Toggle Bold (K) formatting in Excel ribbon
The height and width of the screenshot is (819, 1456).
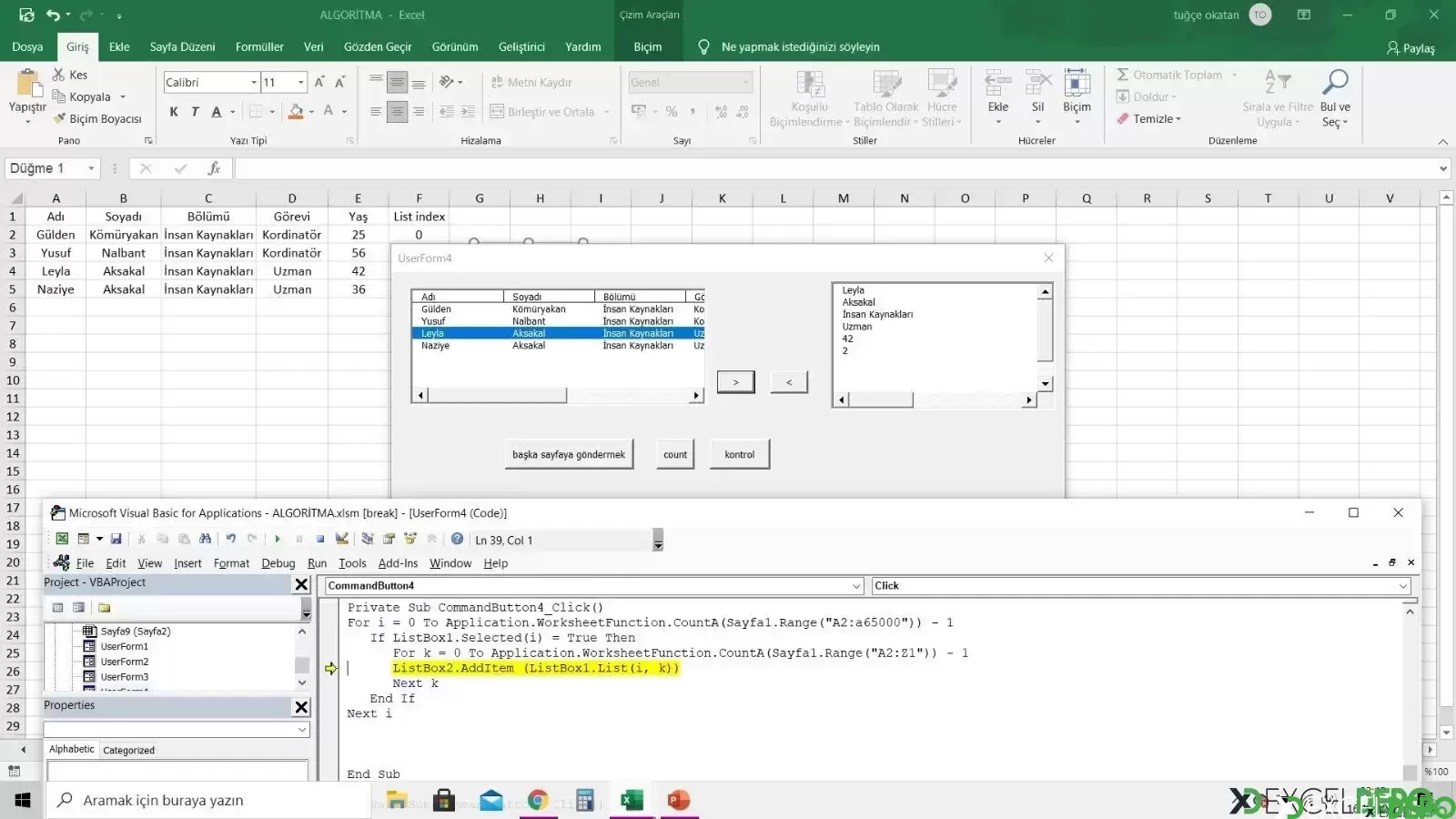[x=174, y=112]
